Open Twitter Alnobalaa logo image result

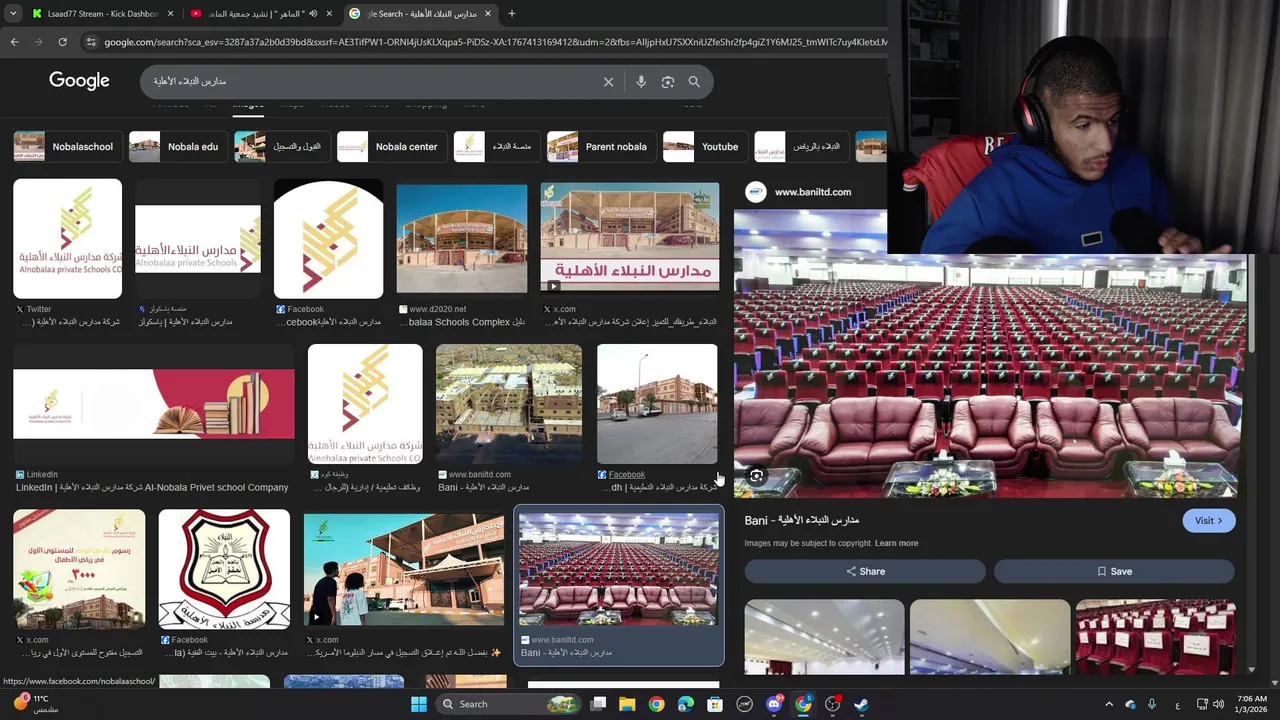tap(67, 238)
